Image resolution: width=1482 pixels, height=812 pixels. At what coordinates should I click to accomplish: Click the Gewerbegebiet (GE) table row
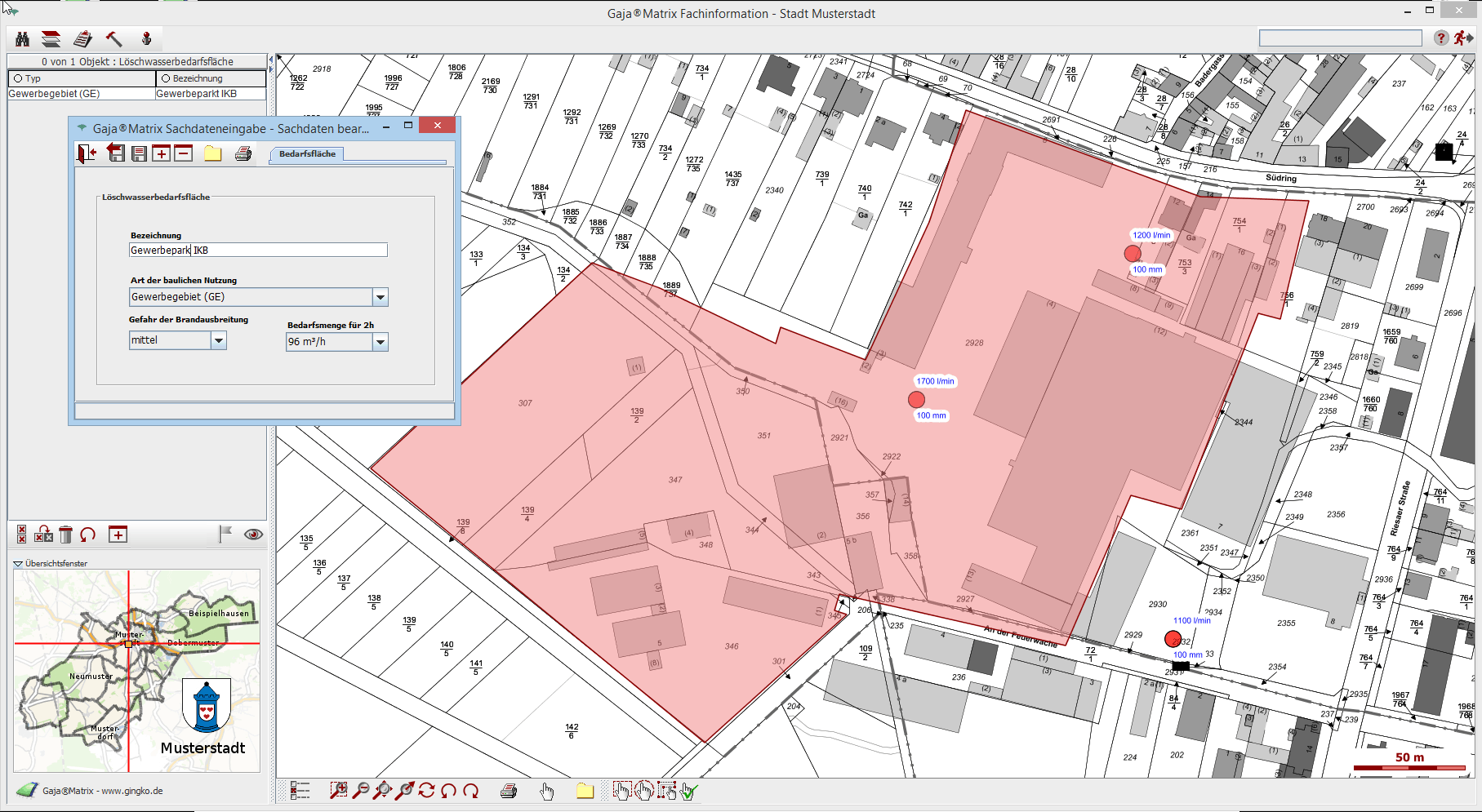pyautogui.click(x=54, y=94)
